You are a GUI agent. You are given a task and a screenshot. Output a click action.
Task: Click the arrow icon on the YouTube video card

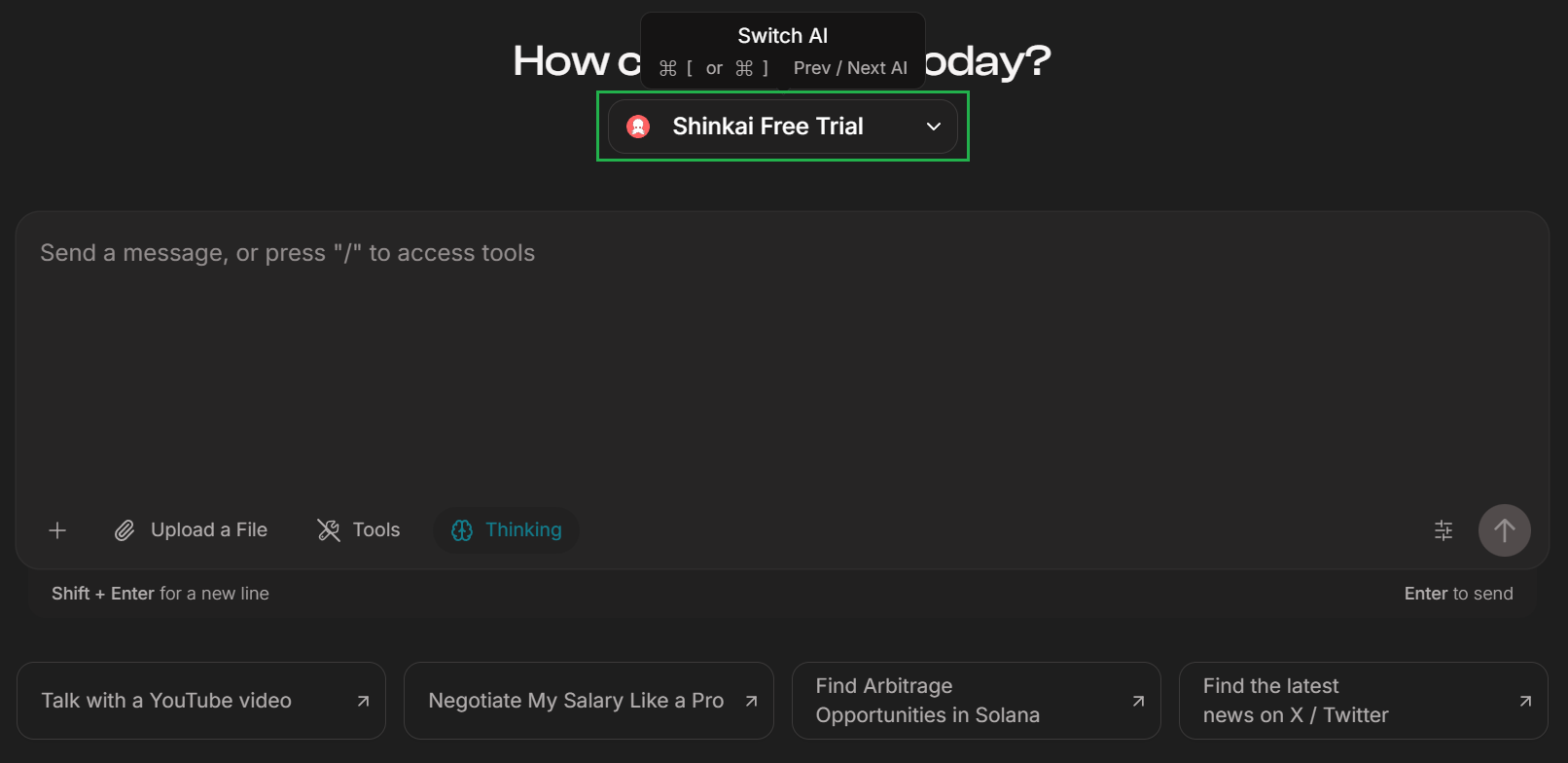[x=363, y=700]
